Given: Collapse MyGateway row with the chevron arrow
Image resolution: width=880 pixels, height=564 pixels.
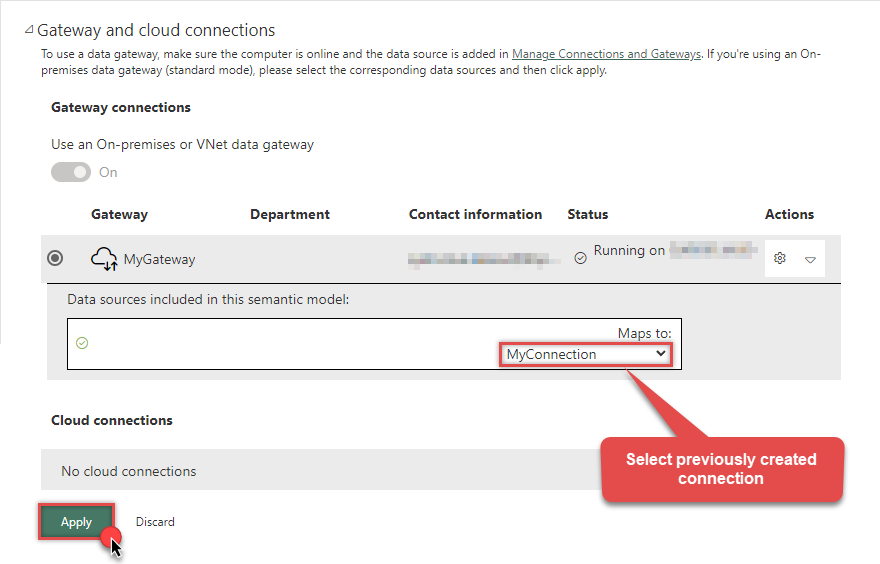Looking at the screenshot, I should pos(810,259).
